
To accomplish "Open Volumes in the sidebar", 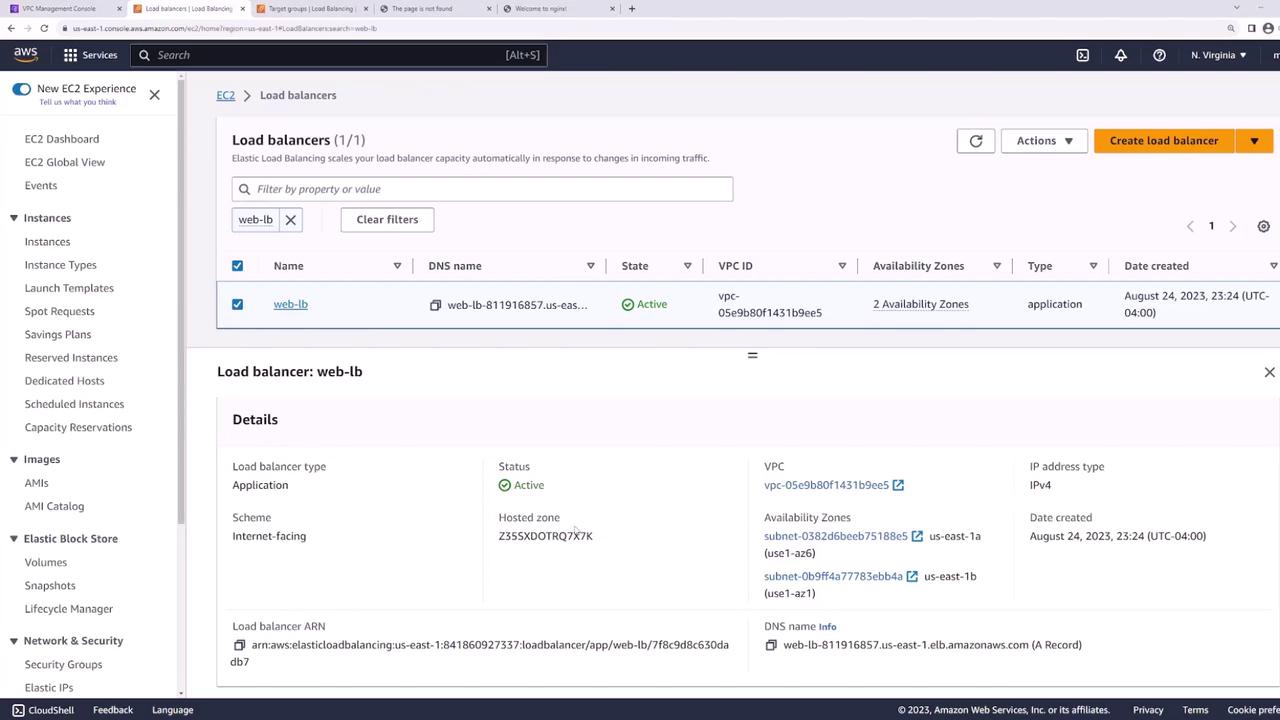I will click(46, 563).
